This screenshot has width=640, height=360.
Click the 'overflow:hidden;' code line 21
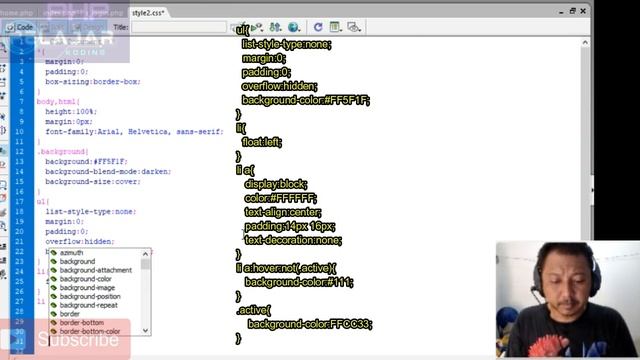tap(80, 242)
